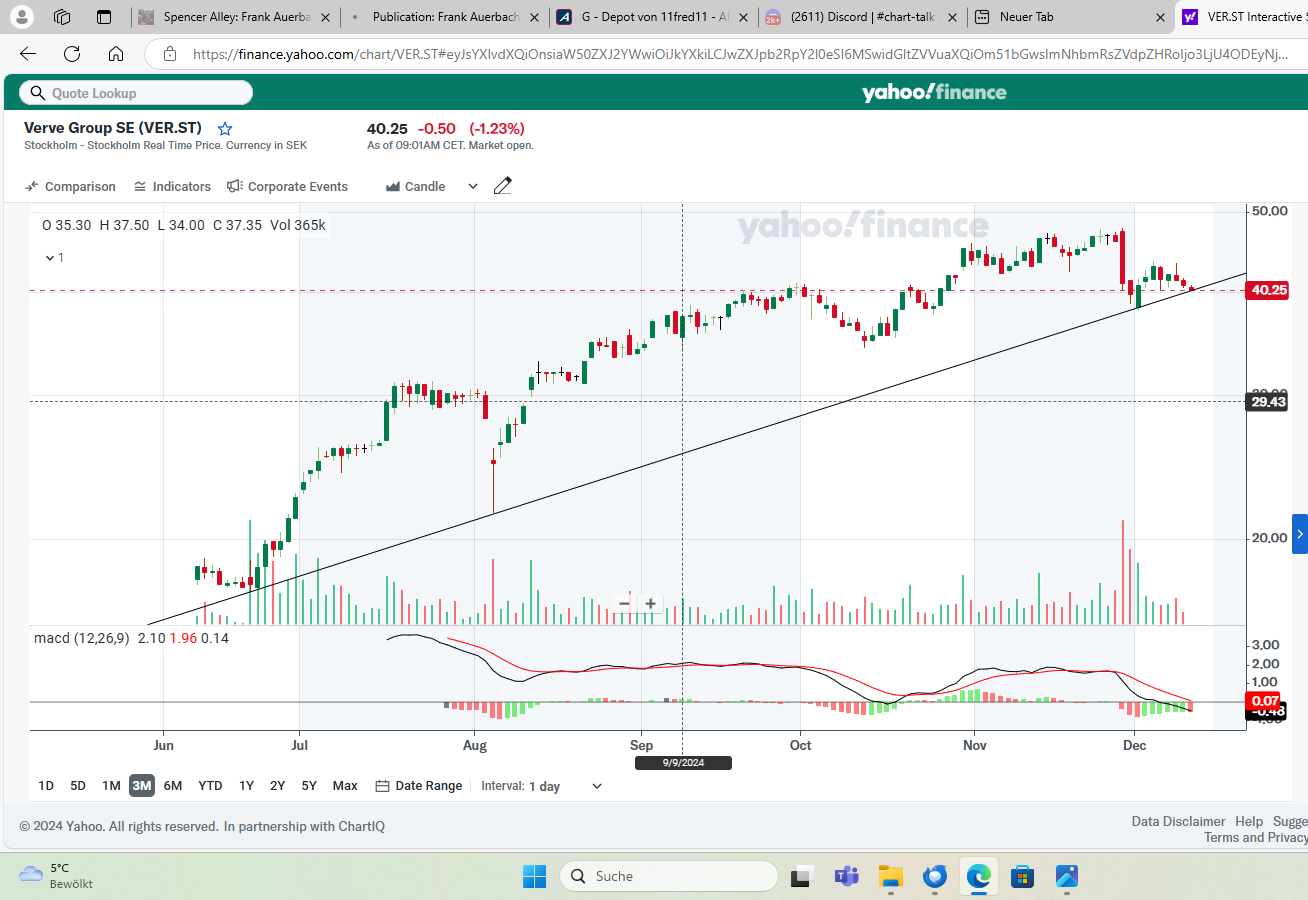
Task: Click the star to follow Verve Group
Action: [x=225, y=129]
